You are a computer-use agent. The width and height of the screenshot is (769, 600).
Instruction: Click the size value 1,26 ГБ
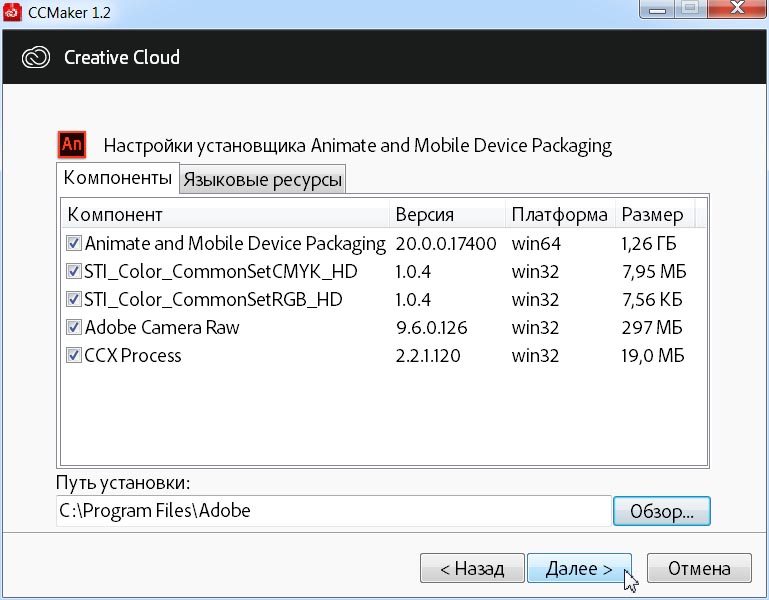point(649,243)
